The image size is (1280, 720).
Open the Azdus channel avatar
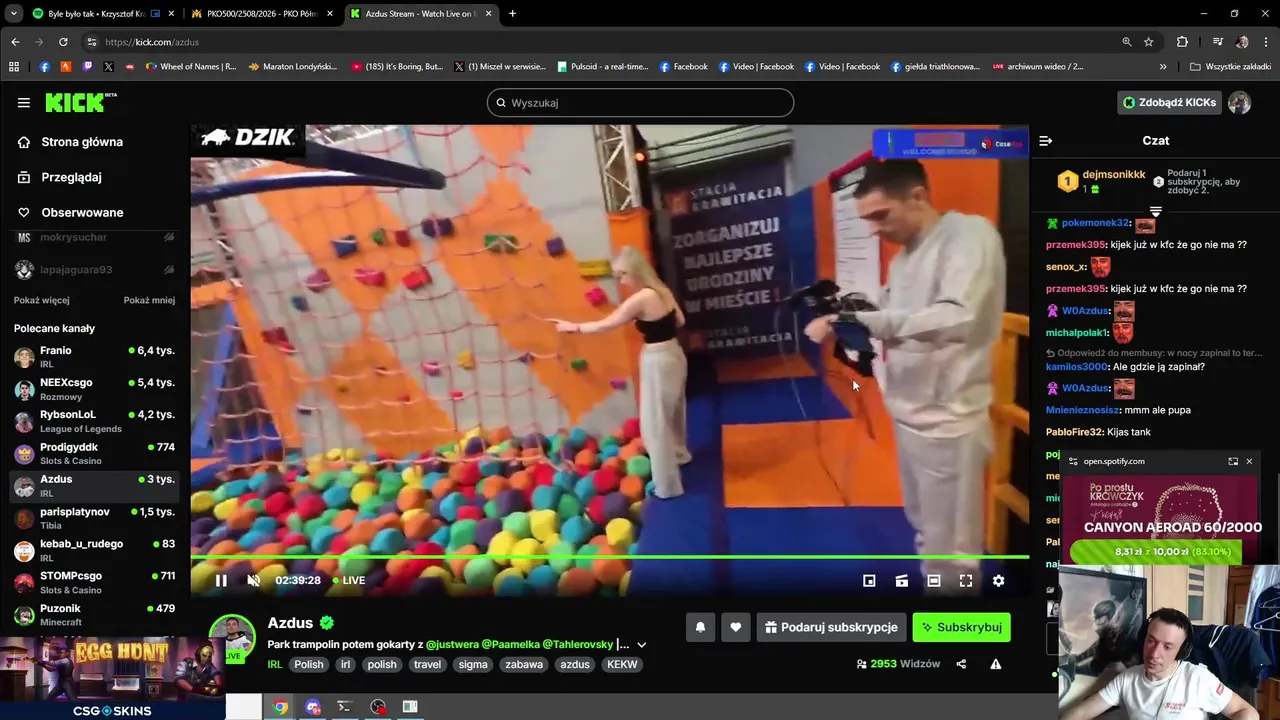click(x=232, y=637)
